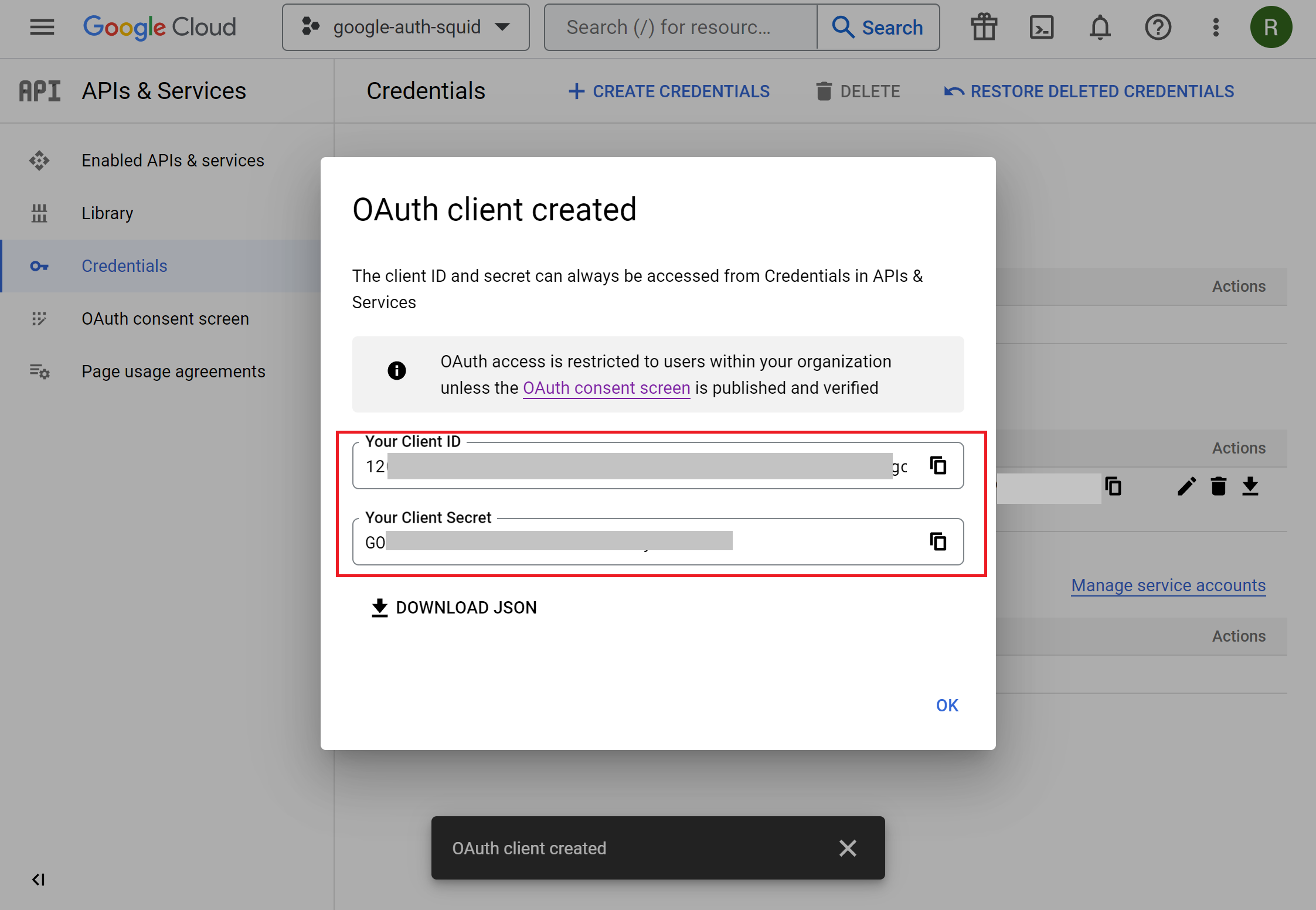Open the google-auth-squid project selector
The image size is (1316, 910).
pos(406,28)
